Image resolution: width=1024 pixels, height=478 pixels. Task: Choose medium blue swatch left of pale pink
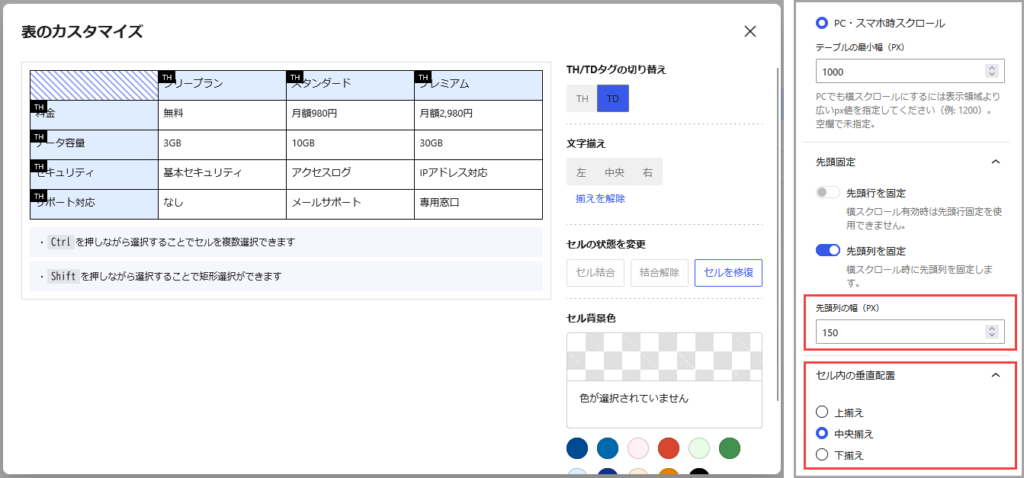point(608,449)
